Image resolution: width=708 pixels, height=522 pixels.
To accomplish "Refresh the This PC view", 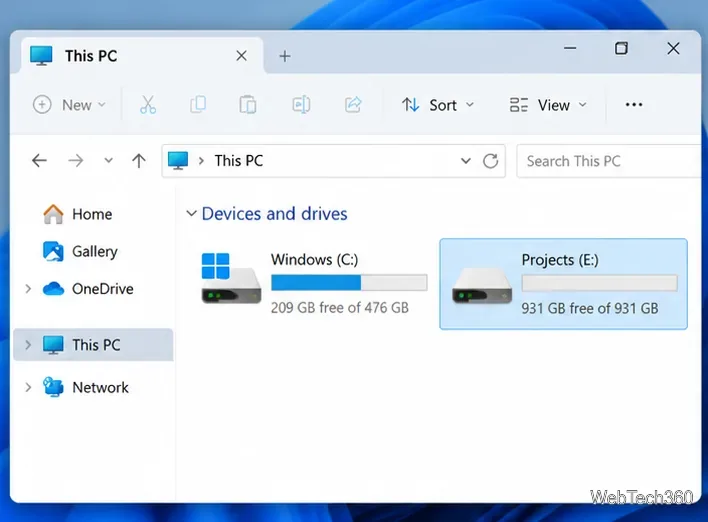I will click(x=490, y=161).
